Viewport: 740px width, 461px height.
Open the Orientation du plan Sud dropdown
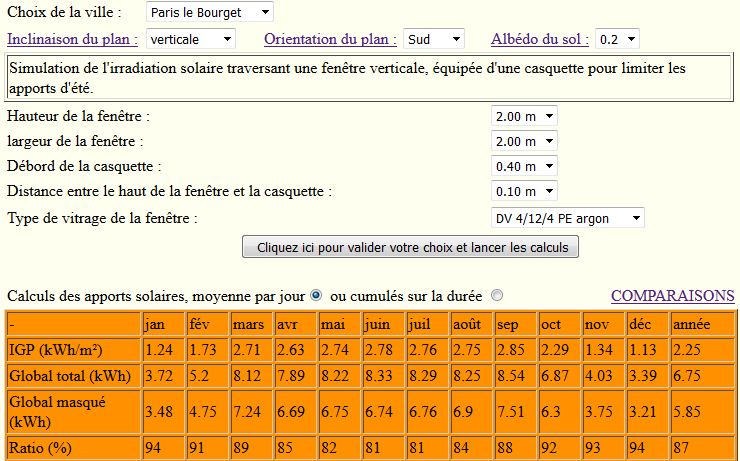(x=434, y=39)
